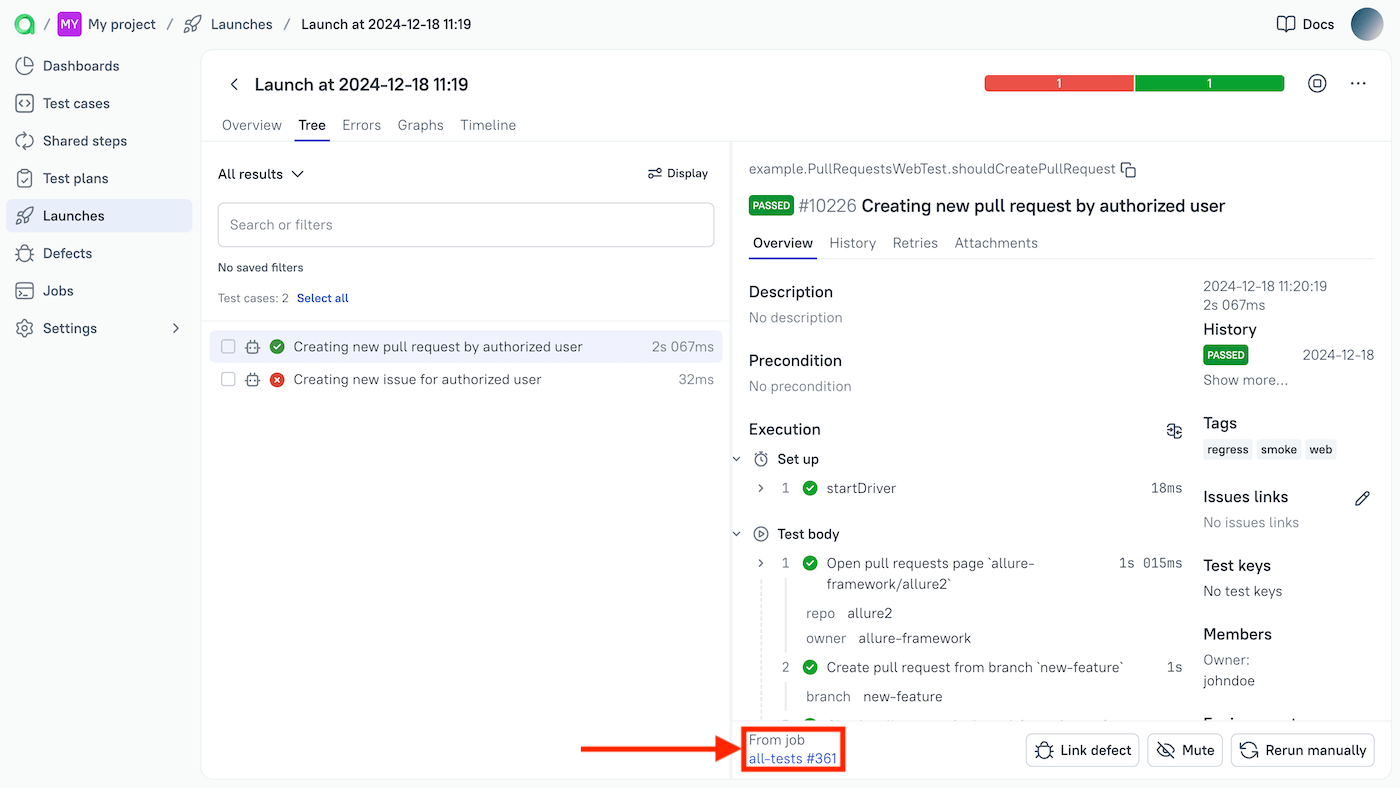Collapse the Test body section
The height and width of the screenshot is (788, 1400).
(737, 533)
